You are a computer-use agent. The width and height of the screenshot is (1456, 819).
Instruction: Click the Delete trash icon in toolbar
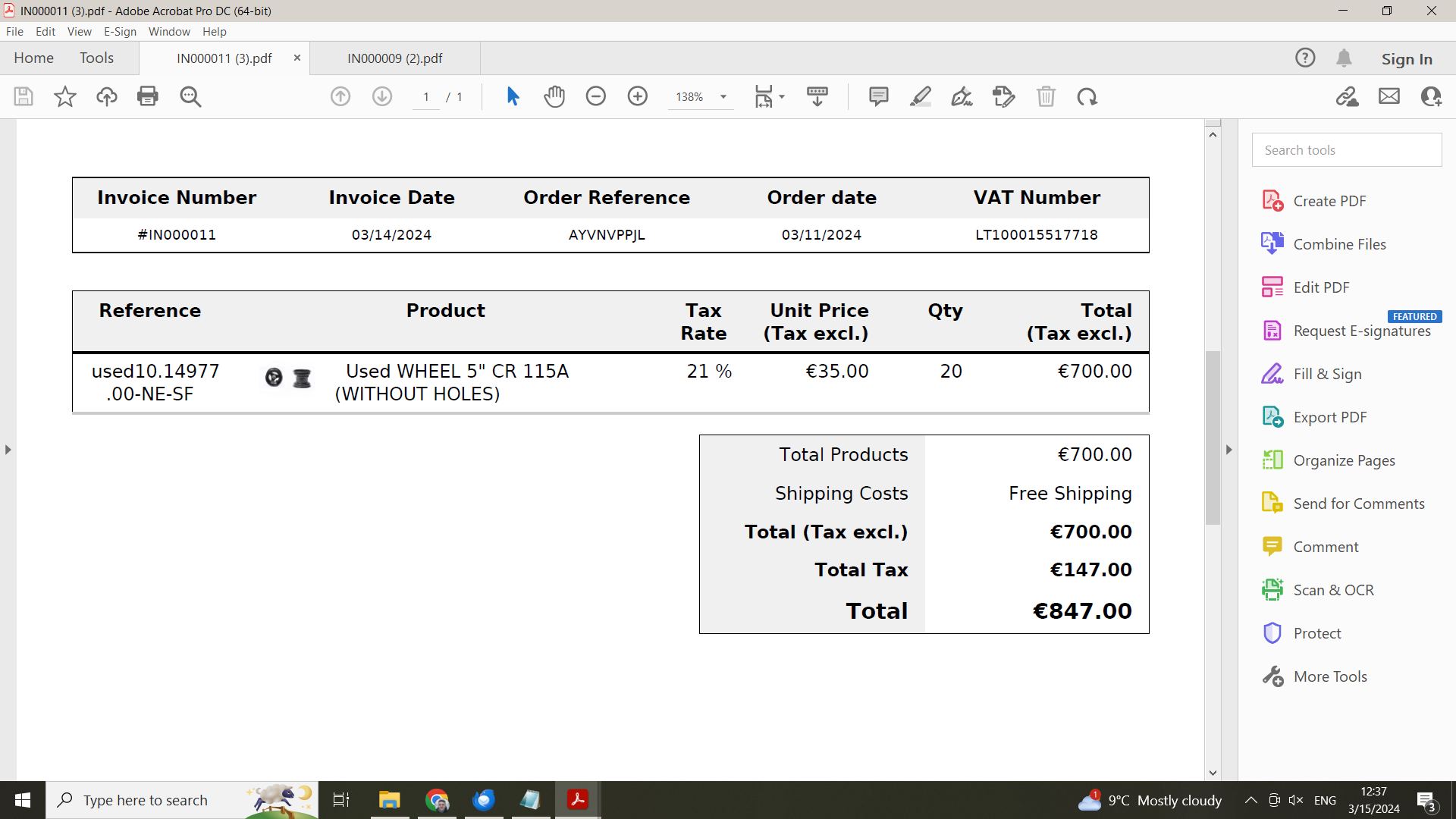point(1046,96)
